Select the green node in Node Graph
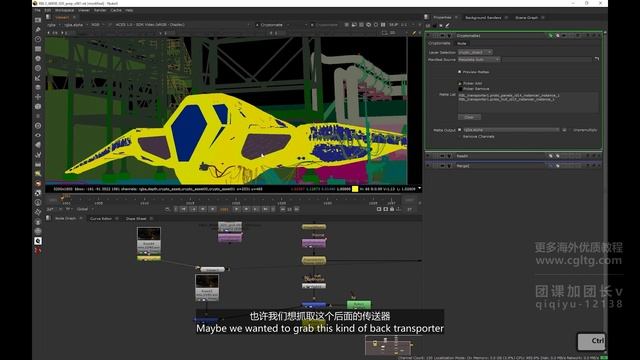Viewport: 640px width, 360px height. coord(359,304)
